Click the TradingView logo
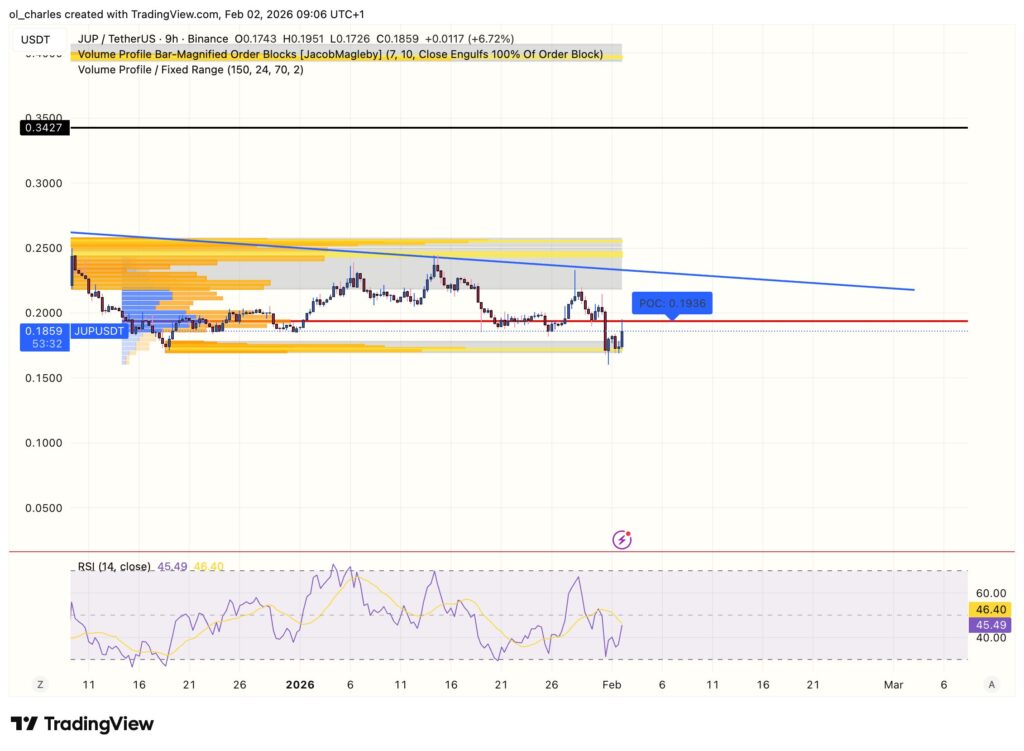 82,723
